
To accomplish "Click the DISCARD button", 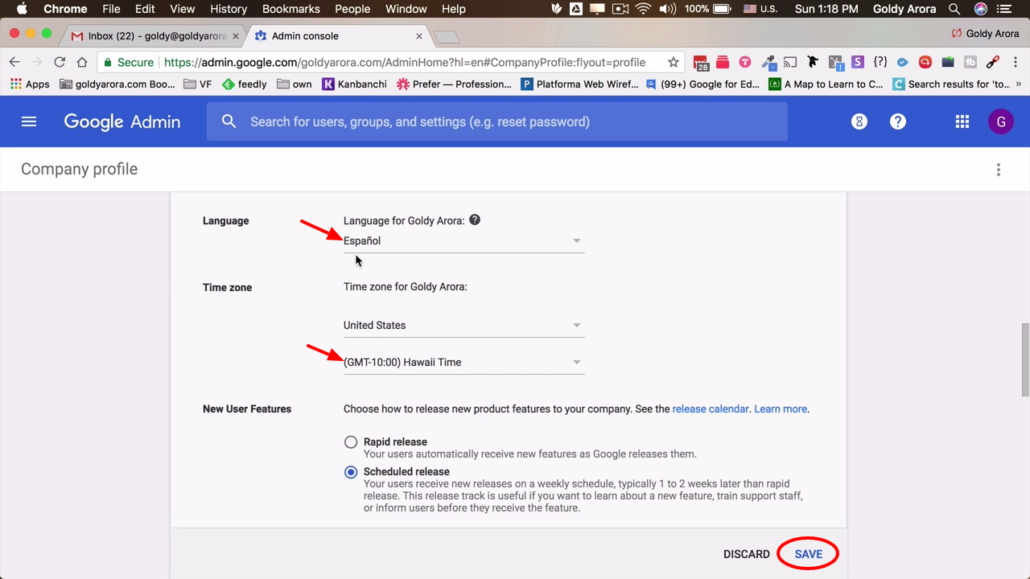I will [x=746, y=554].
